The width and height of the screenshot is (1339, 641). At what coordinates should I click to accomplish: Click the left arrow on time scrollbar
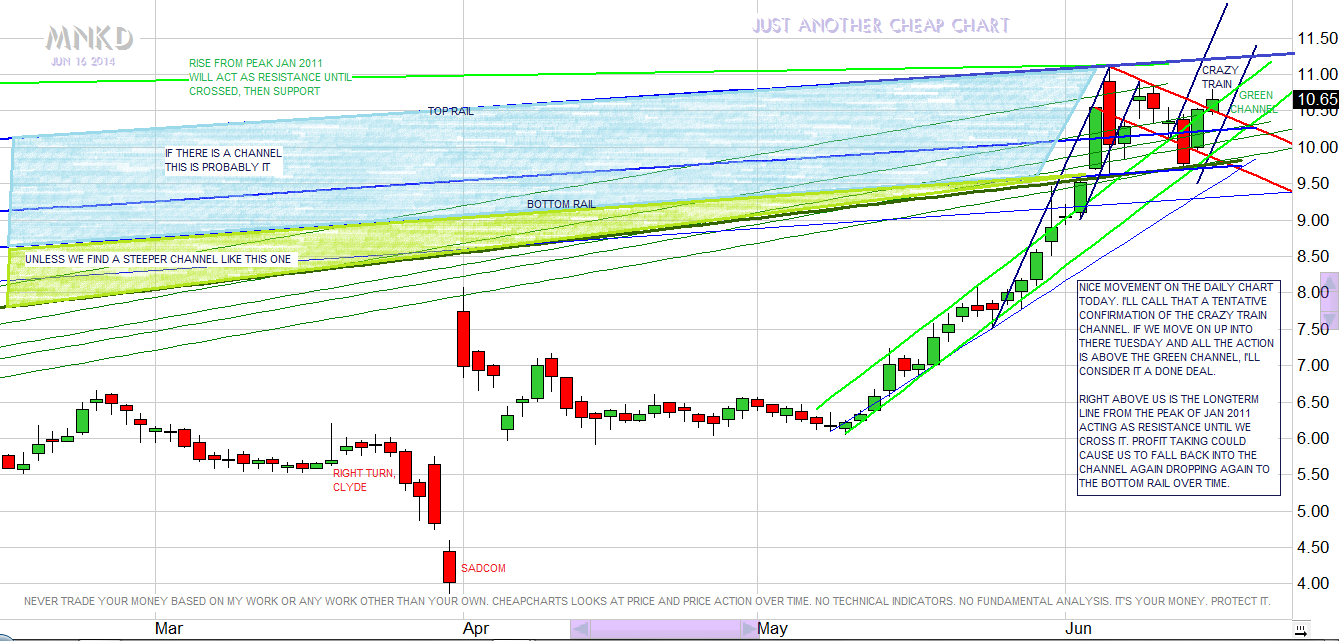[x=579, y=628]
